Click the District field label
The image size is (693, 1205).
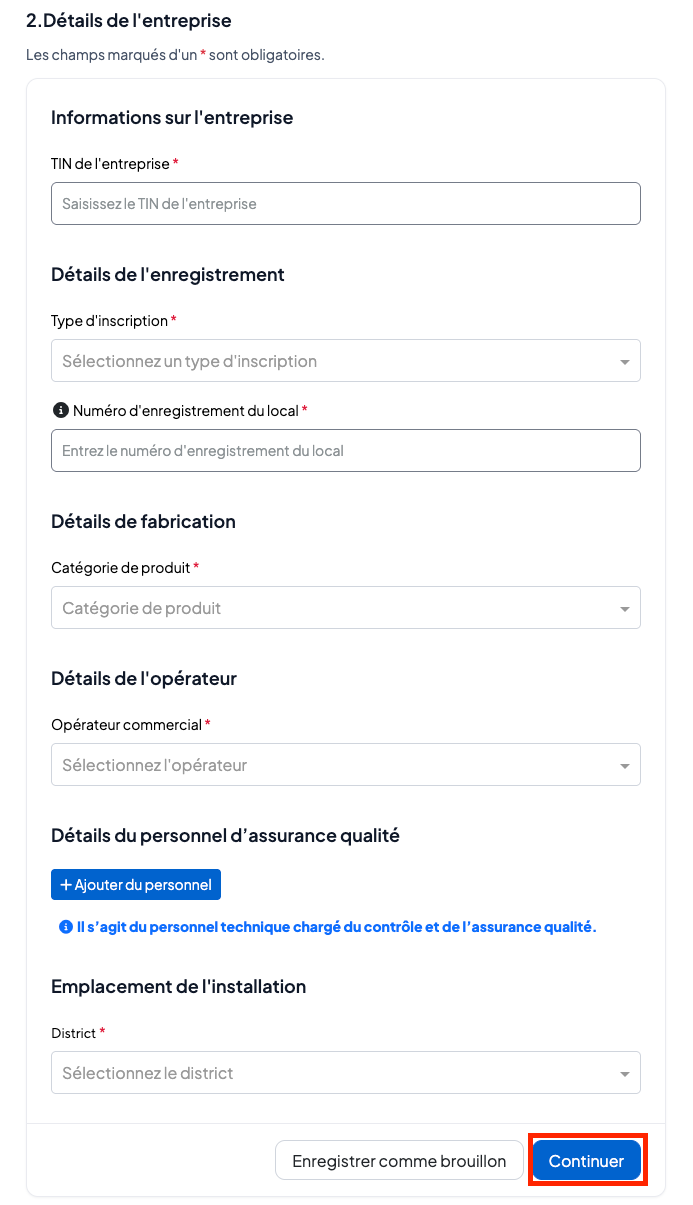(74, 1033)
